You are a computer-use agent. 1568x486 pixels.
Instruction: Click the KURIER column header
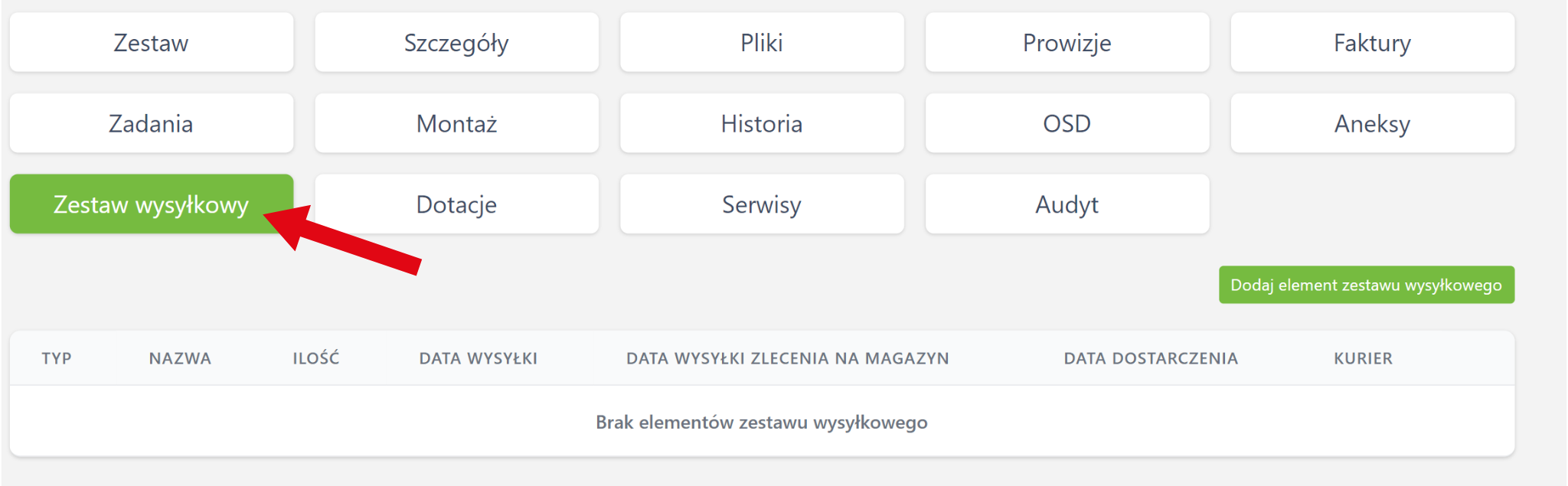coord(1363,358)
